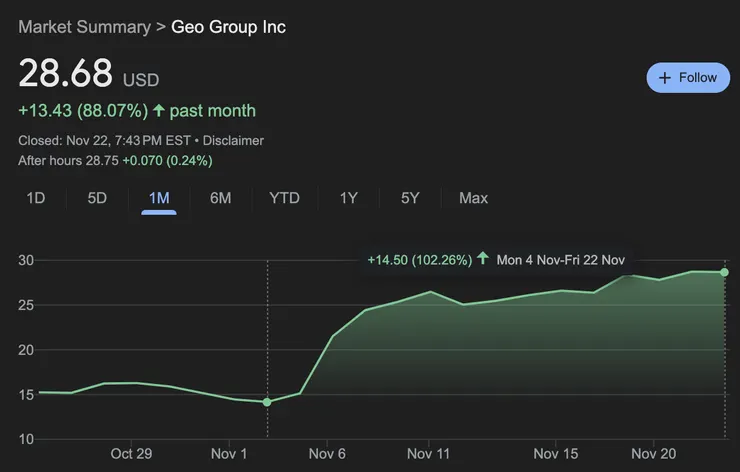Click the chart end point marker on Nov 22

tap(724, 272)
